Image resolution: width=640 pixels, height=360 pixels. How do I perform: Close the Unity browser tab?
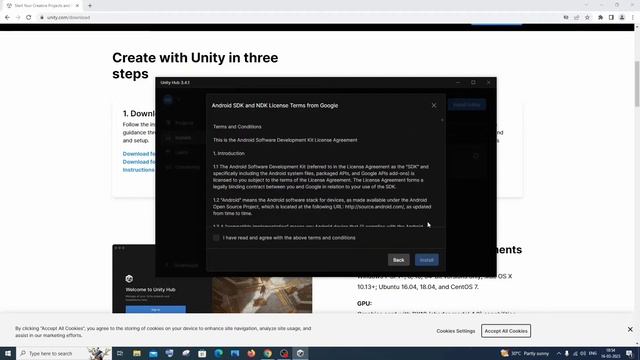point(77,6)
